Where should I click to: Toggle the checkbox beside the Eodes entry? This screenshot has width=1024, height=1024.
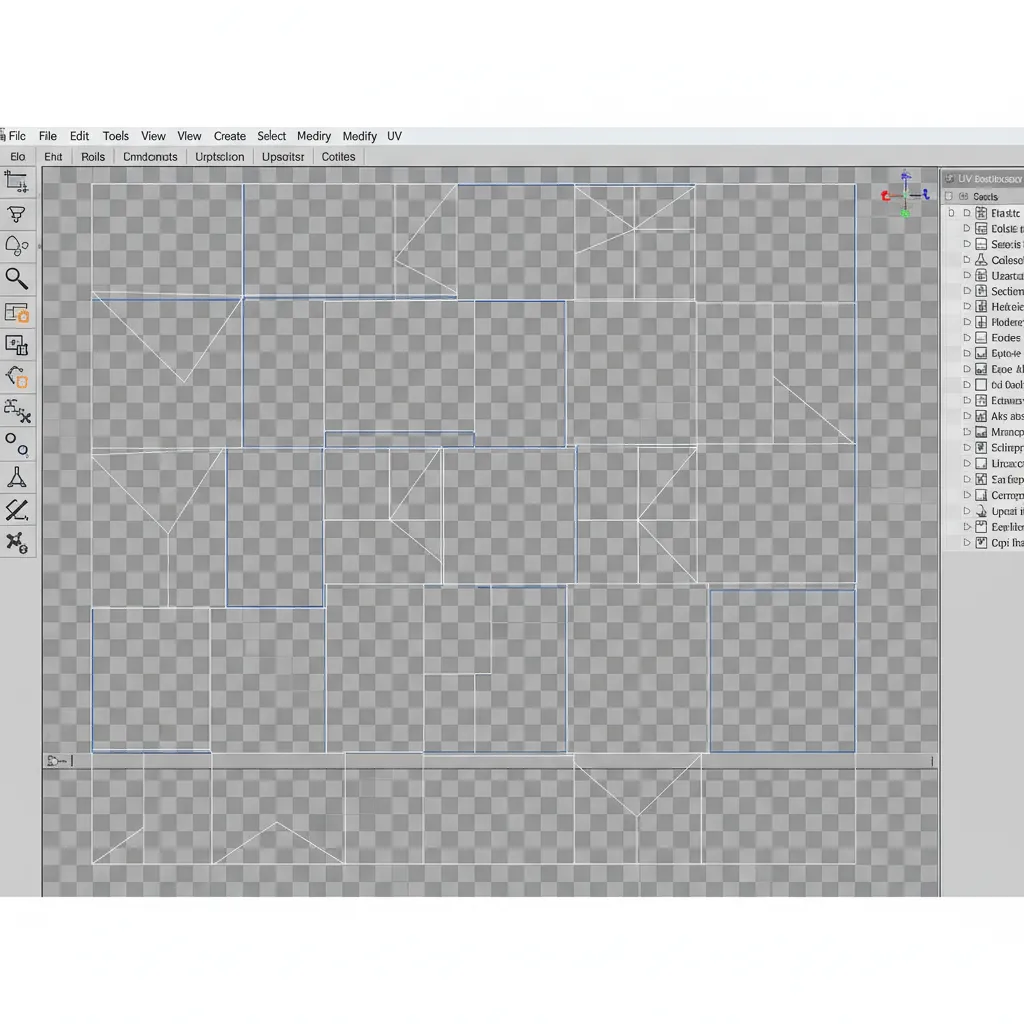pyautogui.click(x=980, y=337)
